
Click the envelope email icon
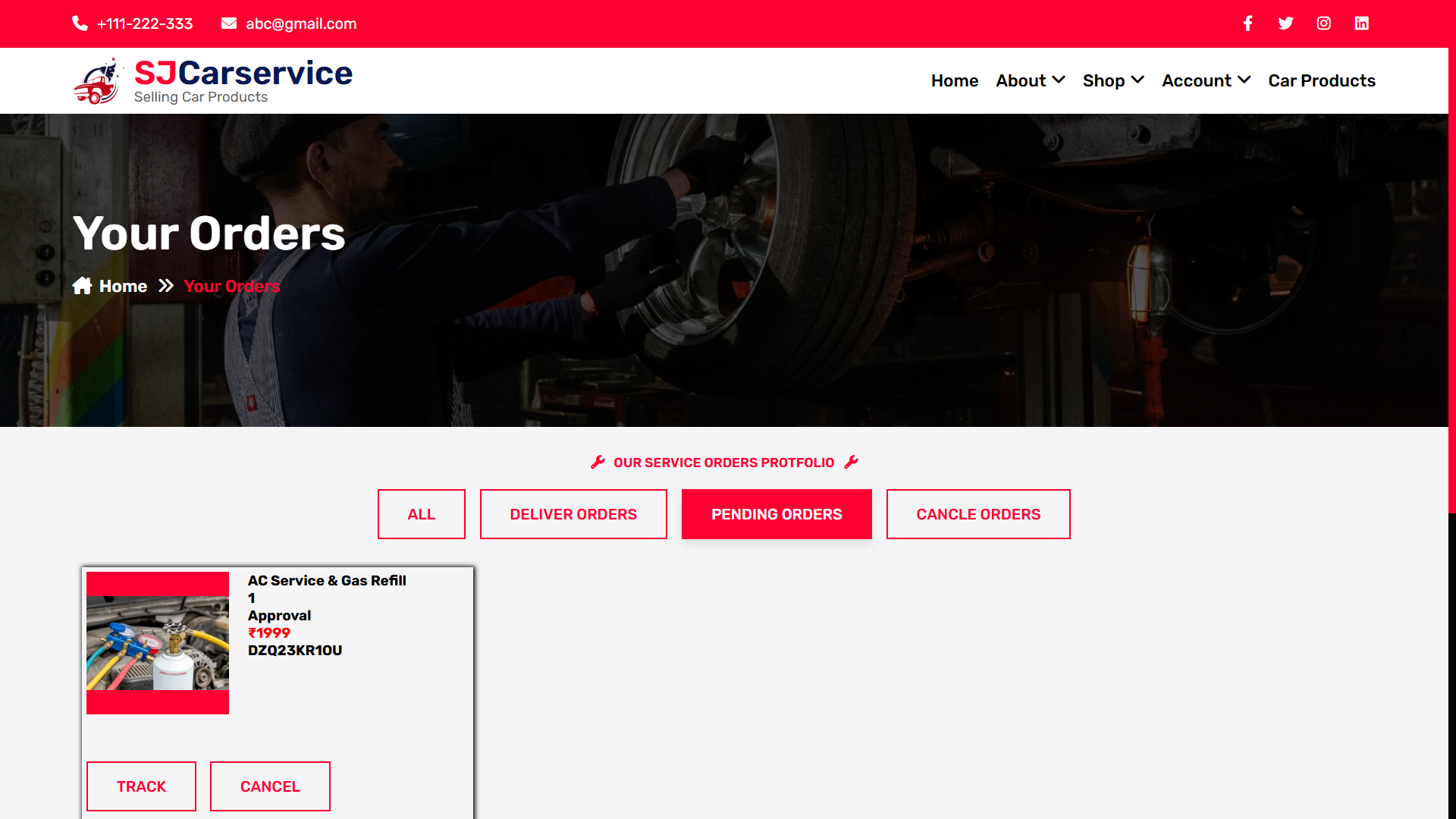pos(228,24)
